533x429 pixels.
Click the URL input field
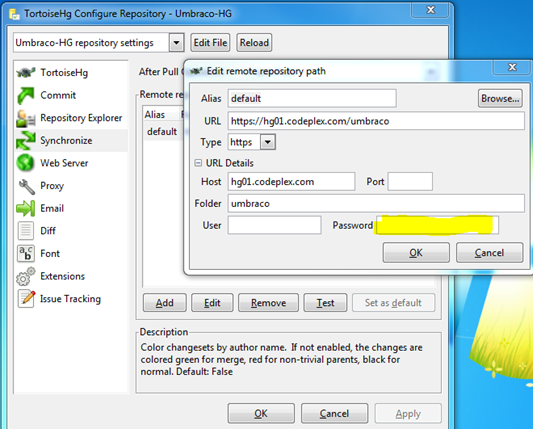pyautogui.click(x=376, y=121)
